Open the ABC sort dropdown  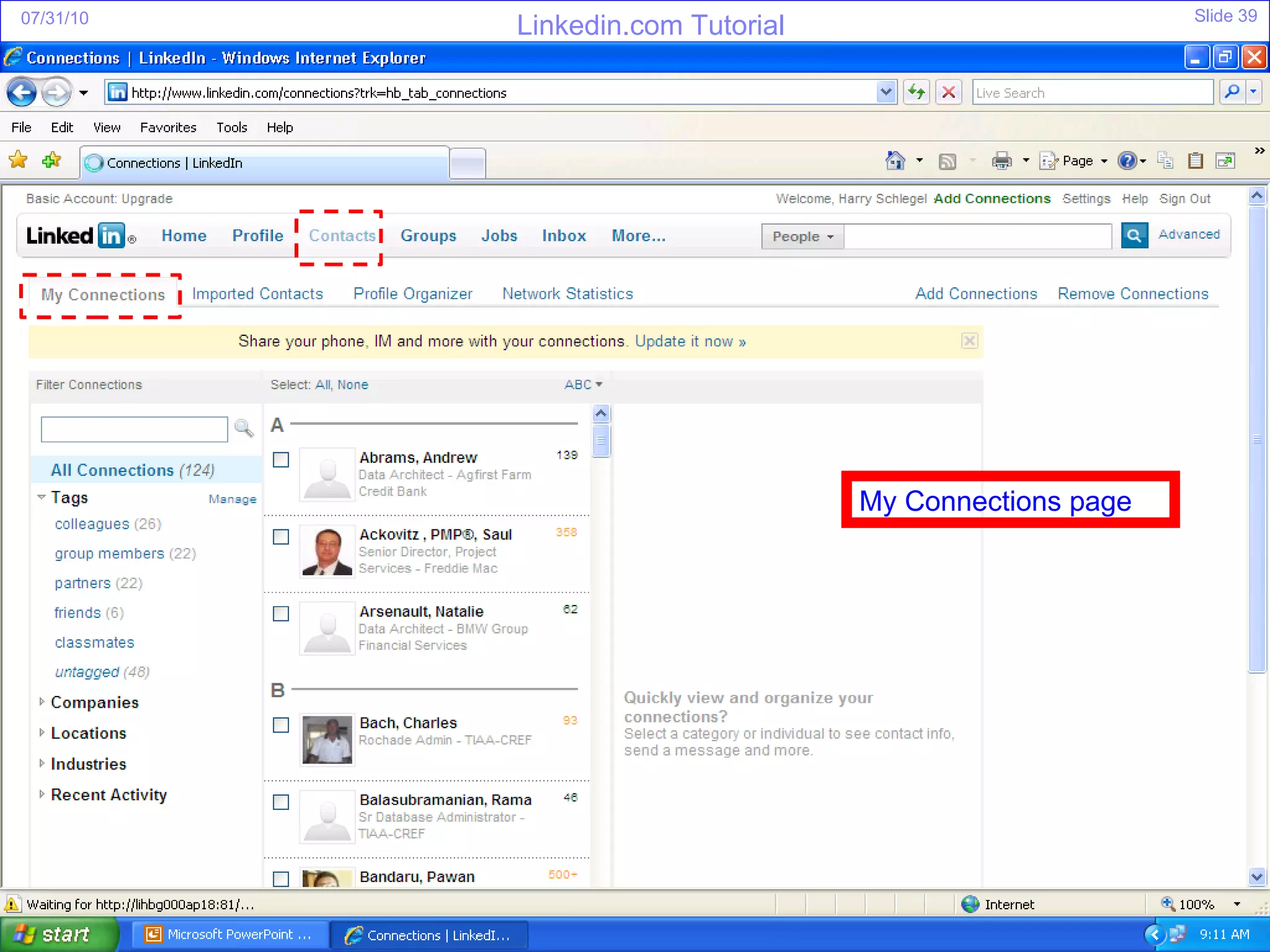click(x=583, y=385)
